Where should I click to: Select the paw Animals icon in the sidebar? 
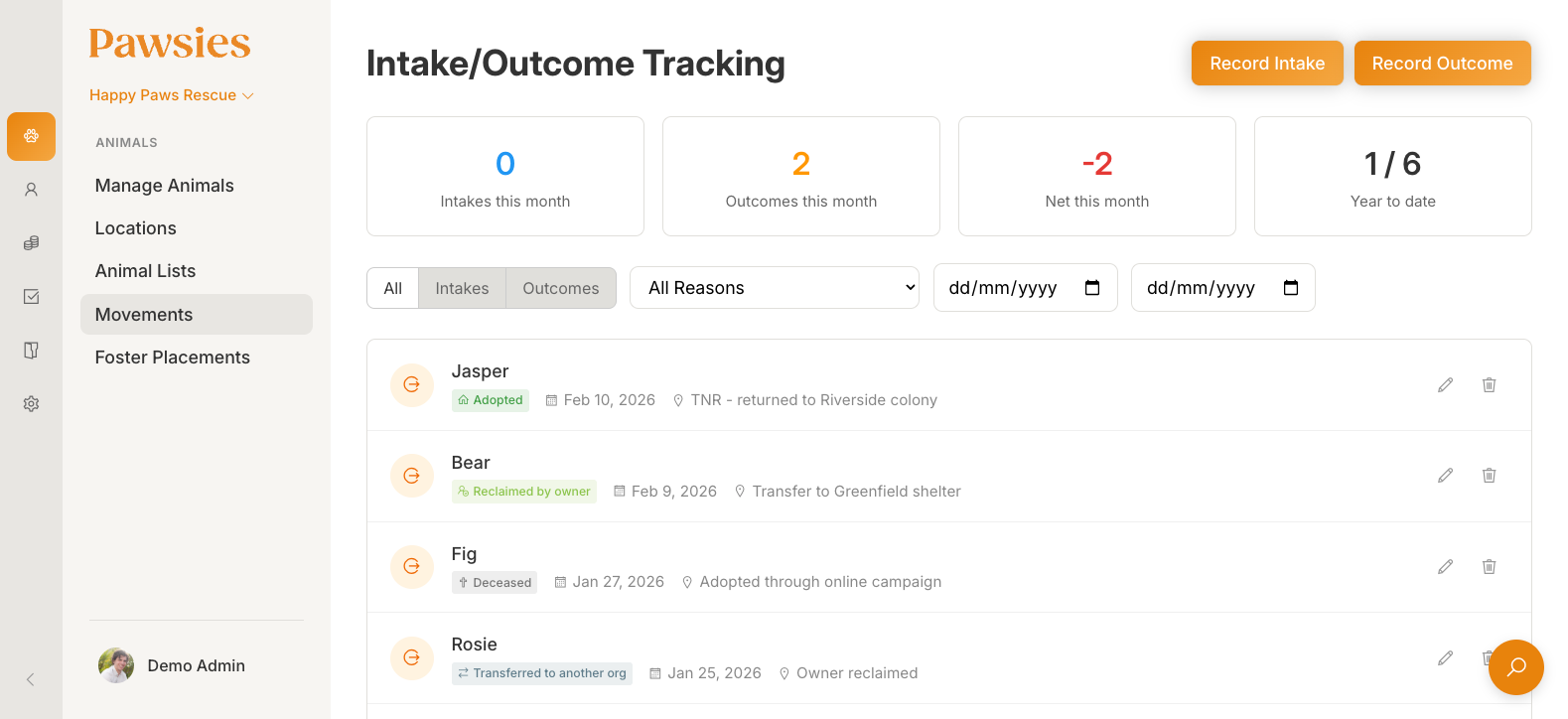pos(31,136)
